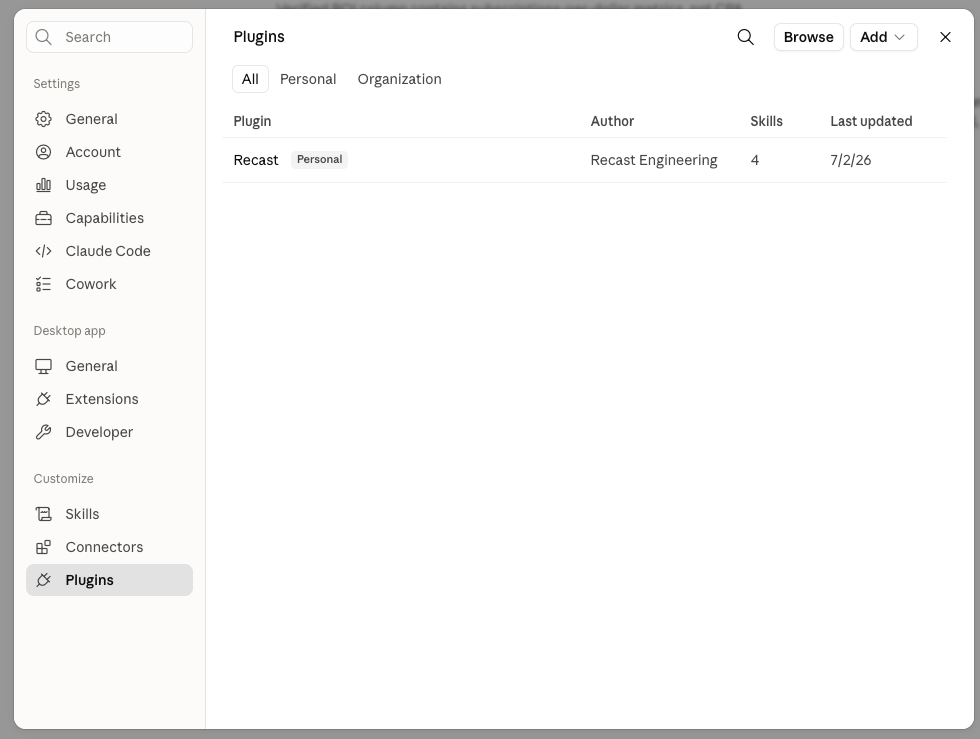The image size is (980, 739).
Task: Click the 7/2/26 last updated date
Action: coord(851,160)
